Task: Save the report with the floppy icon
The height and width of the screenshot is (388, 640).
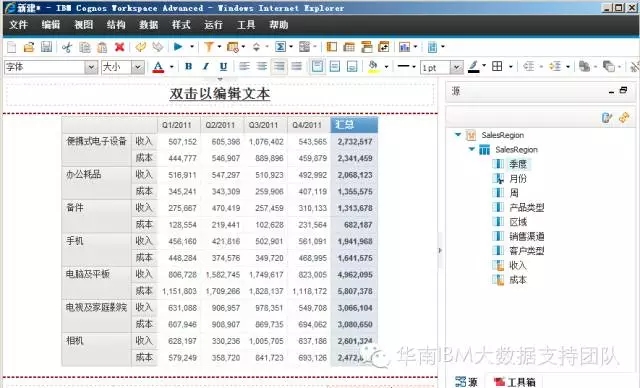Action: pyautogui.click(x=46, y=47)
